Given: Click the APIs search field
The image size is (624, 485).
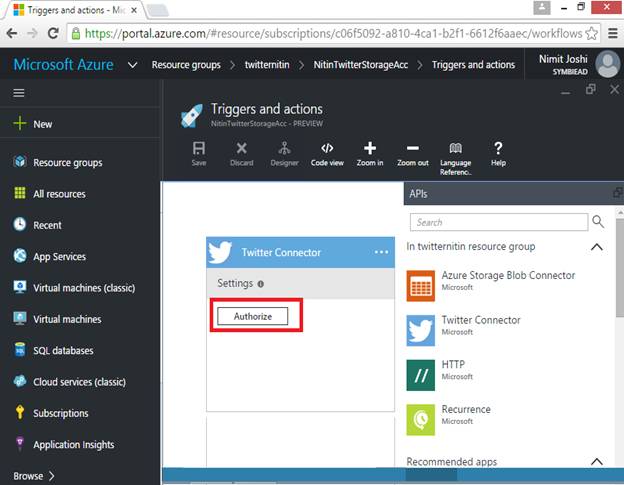Looking at the screenshot, I should [x=499, y=222].
